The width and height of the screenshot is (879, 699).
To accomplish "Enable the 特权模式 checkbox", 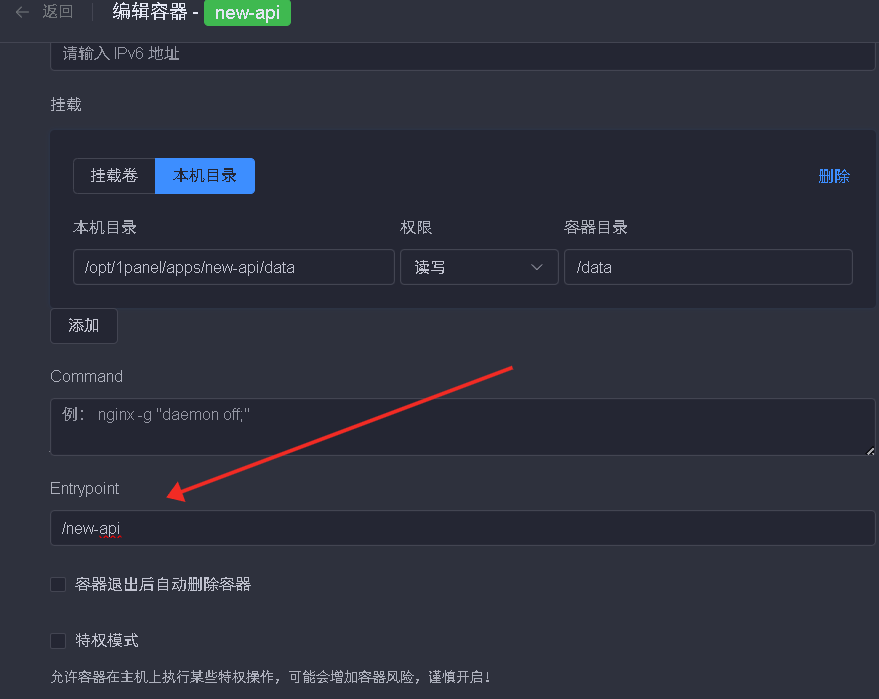I will (x=58, y=640).
